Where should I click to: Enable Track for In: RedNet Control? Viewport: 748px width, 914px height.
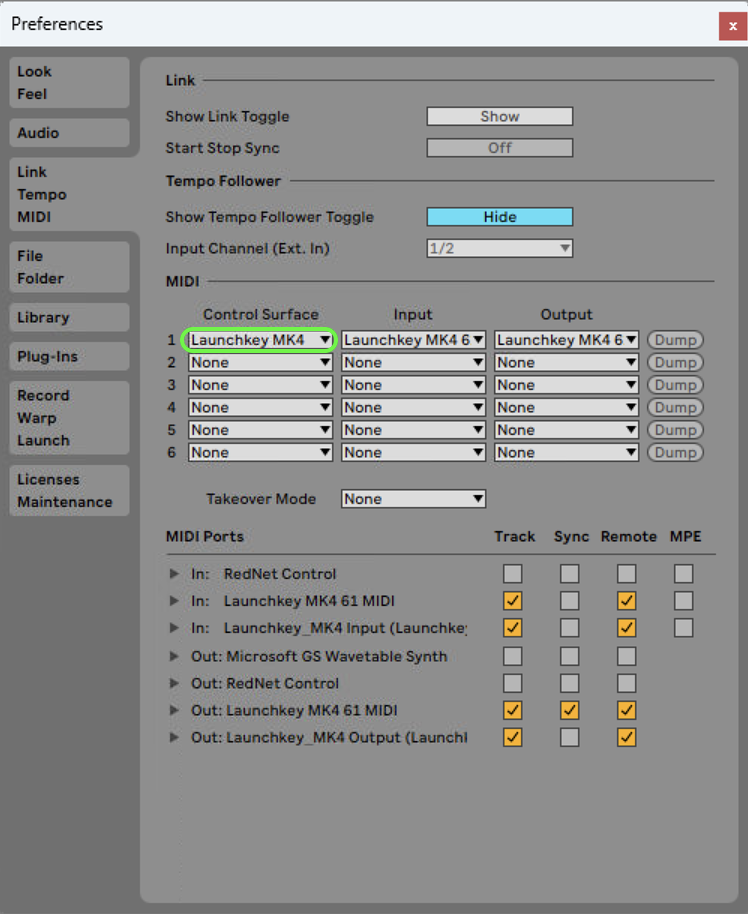click(x=512, y=574)
